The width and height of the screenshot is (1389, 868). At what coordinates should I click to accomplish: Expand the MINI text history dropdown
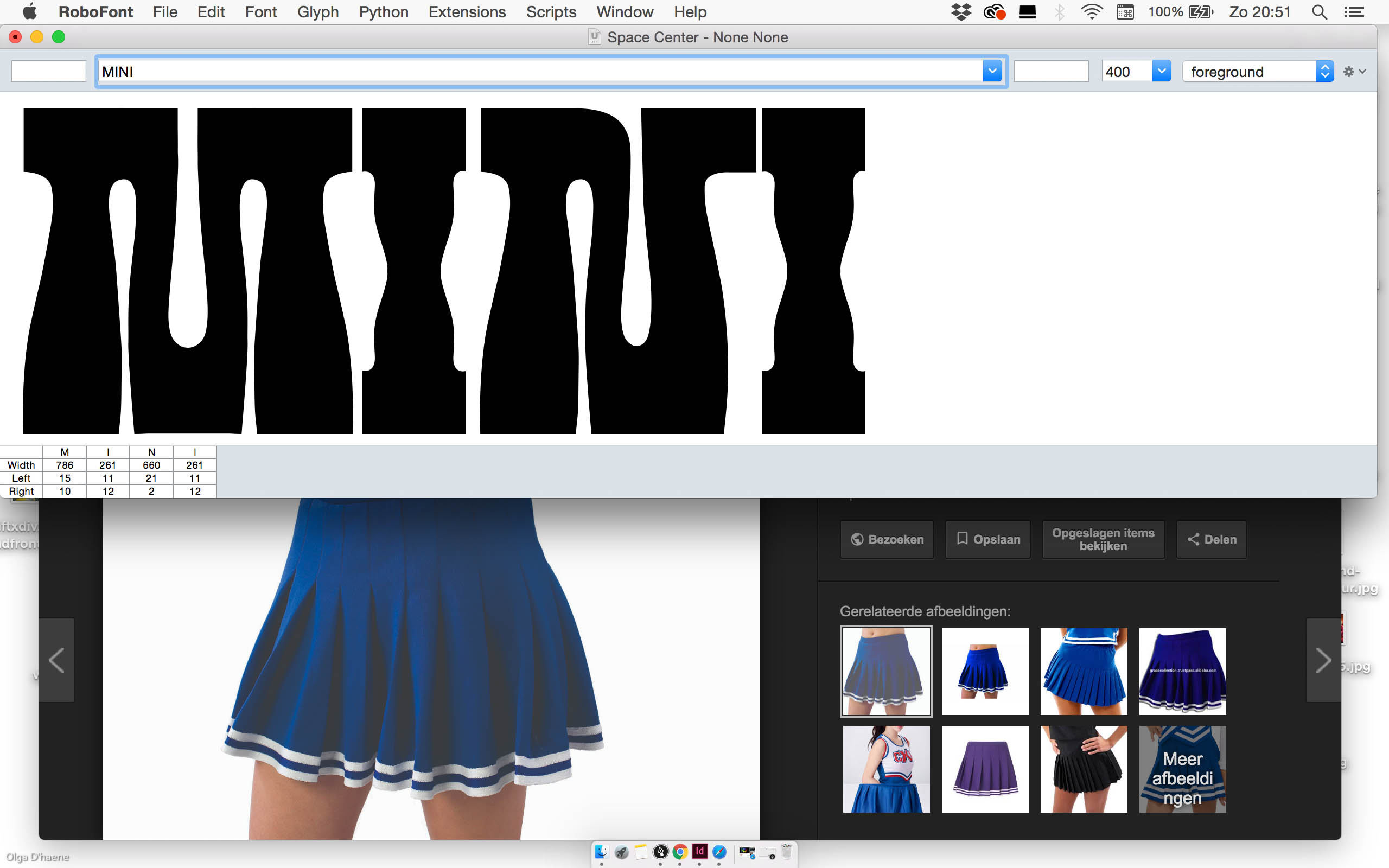[x=992, y=71]
